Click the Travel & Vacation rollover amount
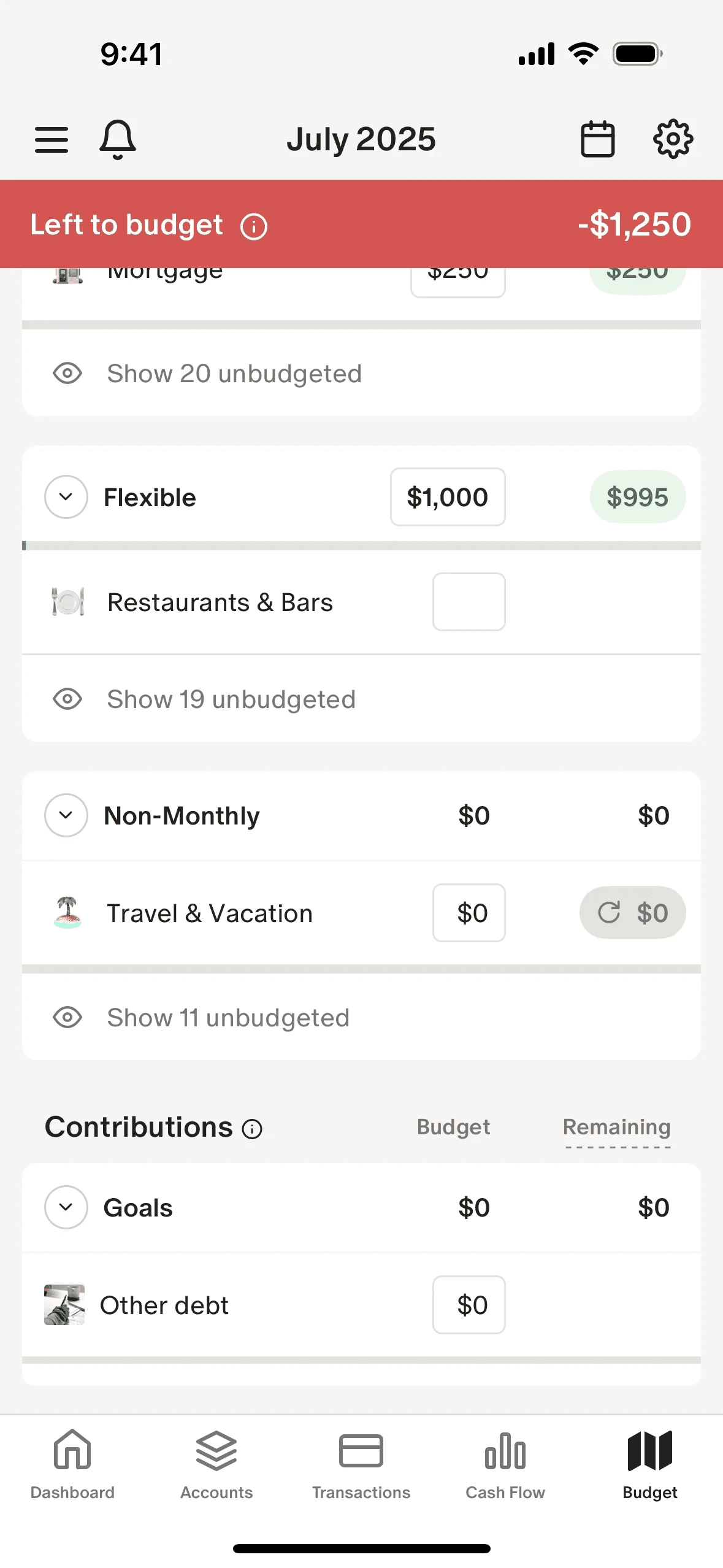This screenshot has height=1568, width=723. tap(632, 913)
